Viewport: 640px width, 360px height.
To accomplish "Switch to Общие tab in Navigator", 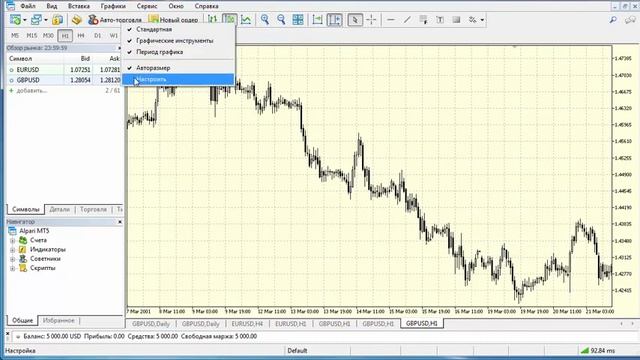I will [x=22, y=320].
